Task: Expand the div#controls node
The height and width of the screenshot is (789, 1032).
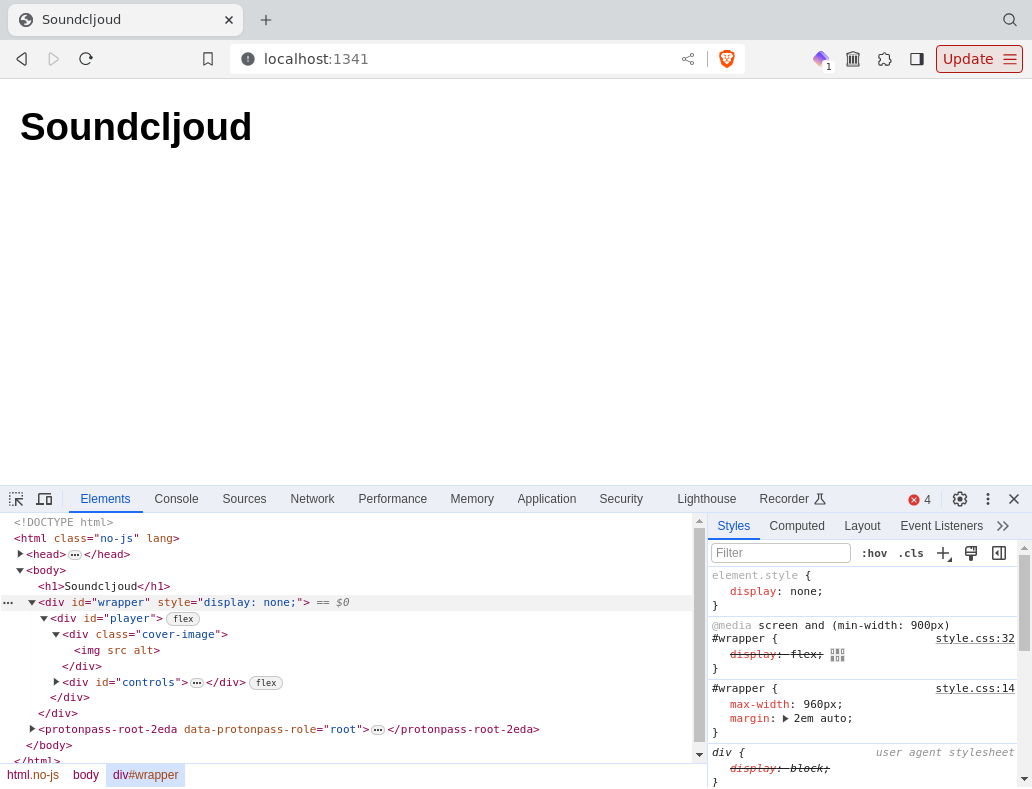Action: click(x=57, y=682)
